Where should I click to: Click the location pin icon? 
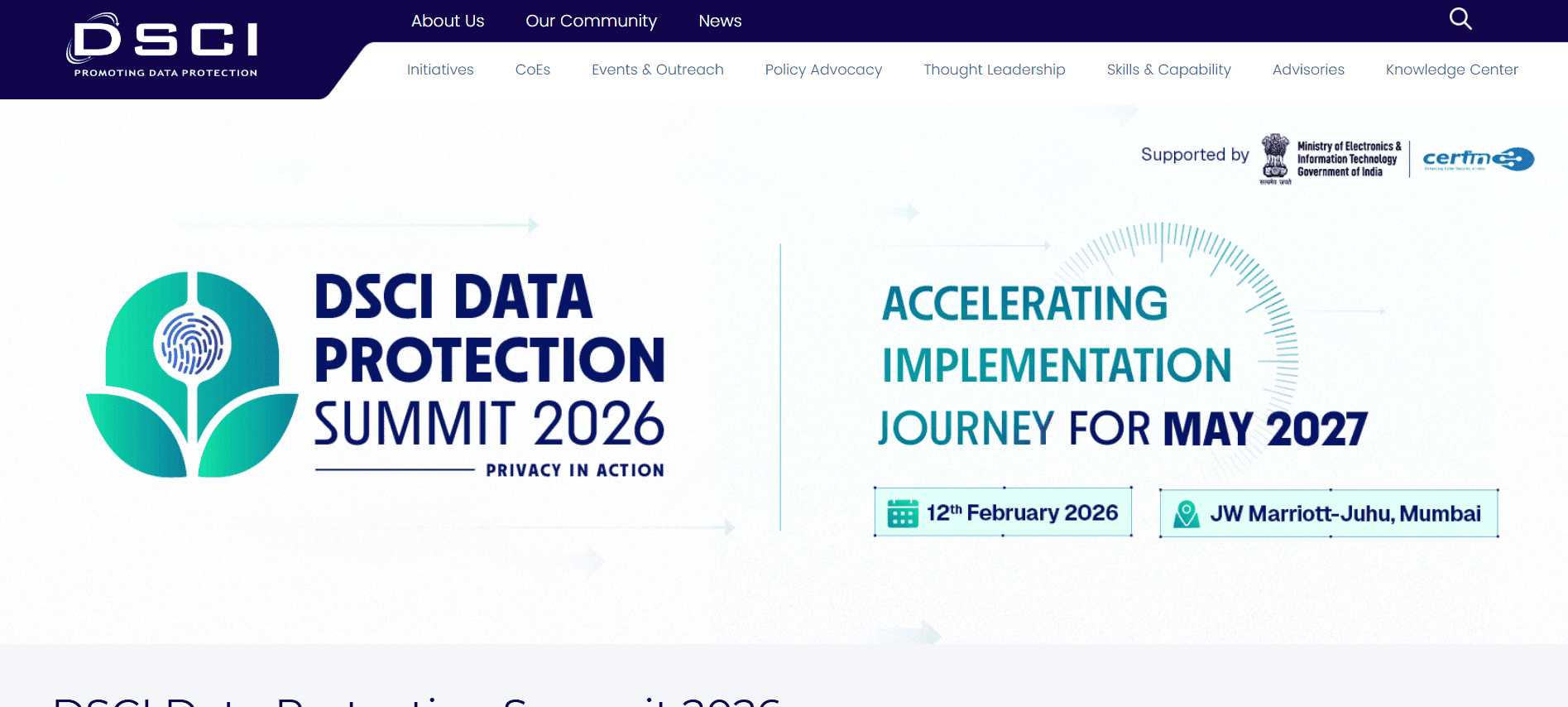[1186, 514]
